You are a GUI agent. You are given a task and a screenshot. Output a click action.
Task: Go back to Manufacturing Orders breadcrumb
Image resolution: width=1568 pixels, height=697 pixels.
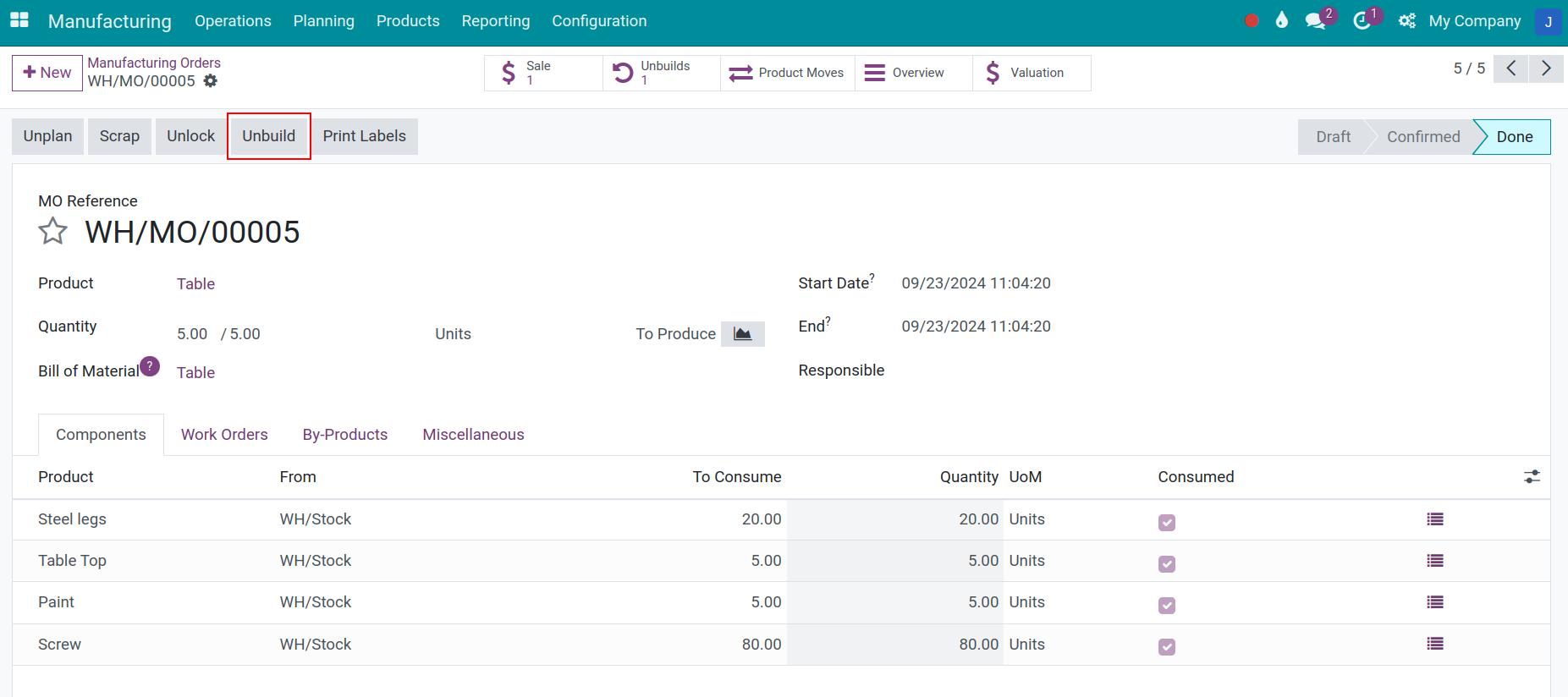pos(154,63)
